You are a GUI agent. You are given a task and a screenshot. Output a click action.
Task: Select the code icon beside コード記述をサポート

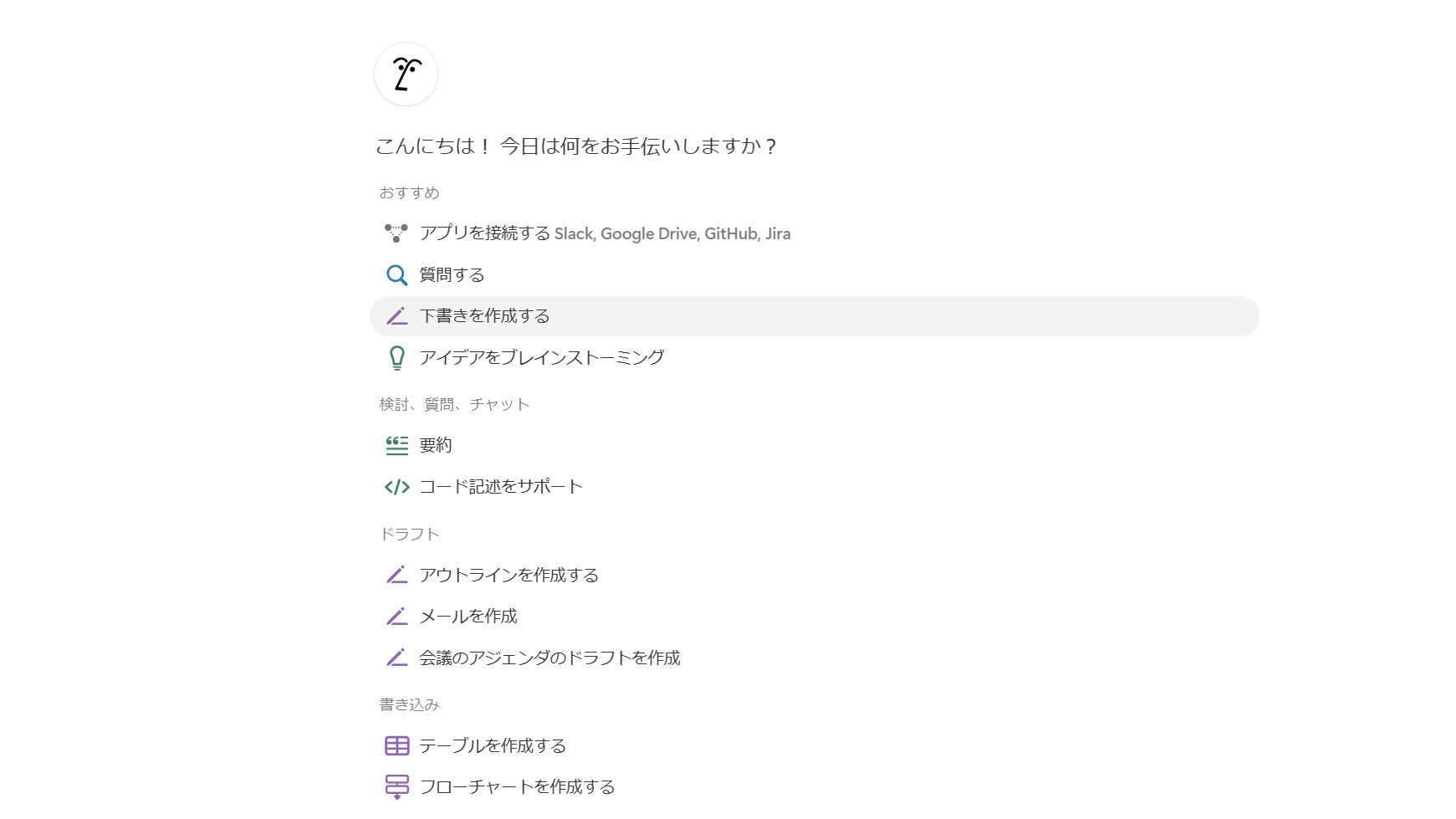coord(396,486)
